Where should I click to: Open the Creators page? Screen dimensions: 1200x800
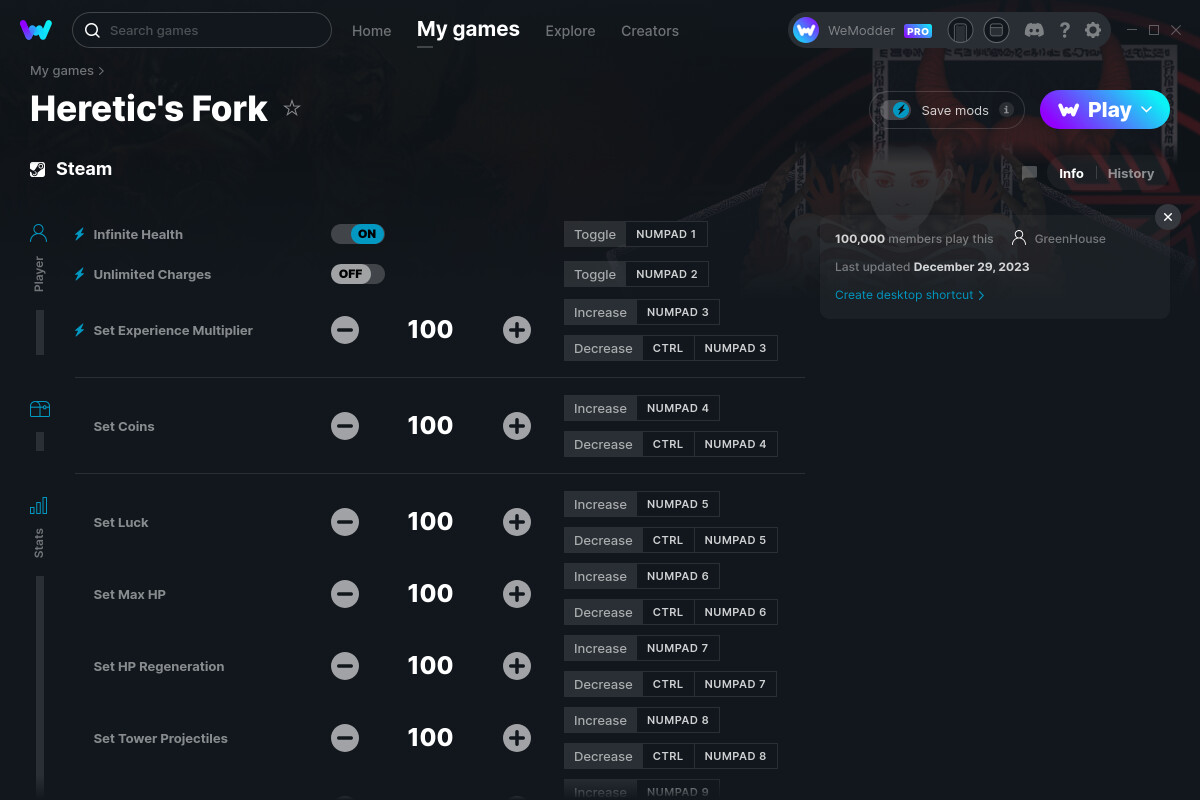tap(649, 31)
